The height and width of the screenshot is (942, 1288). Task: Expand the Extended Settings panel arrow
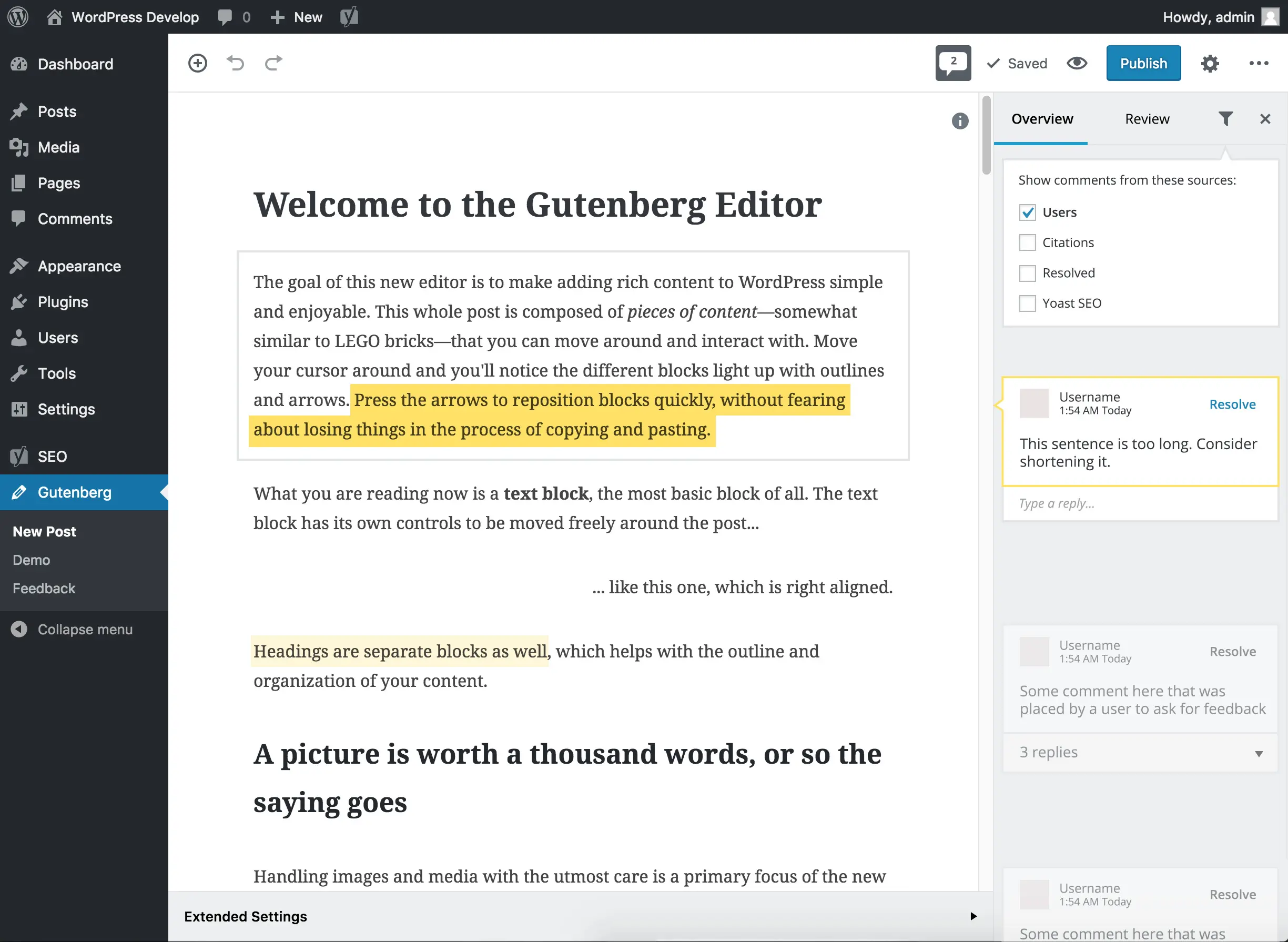973,916
